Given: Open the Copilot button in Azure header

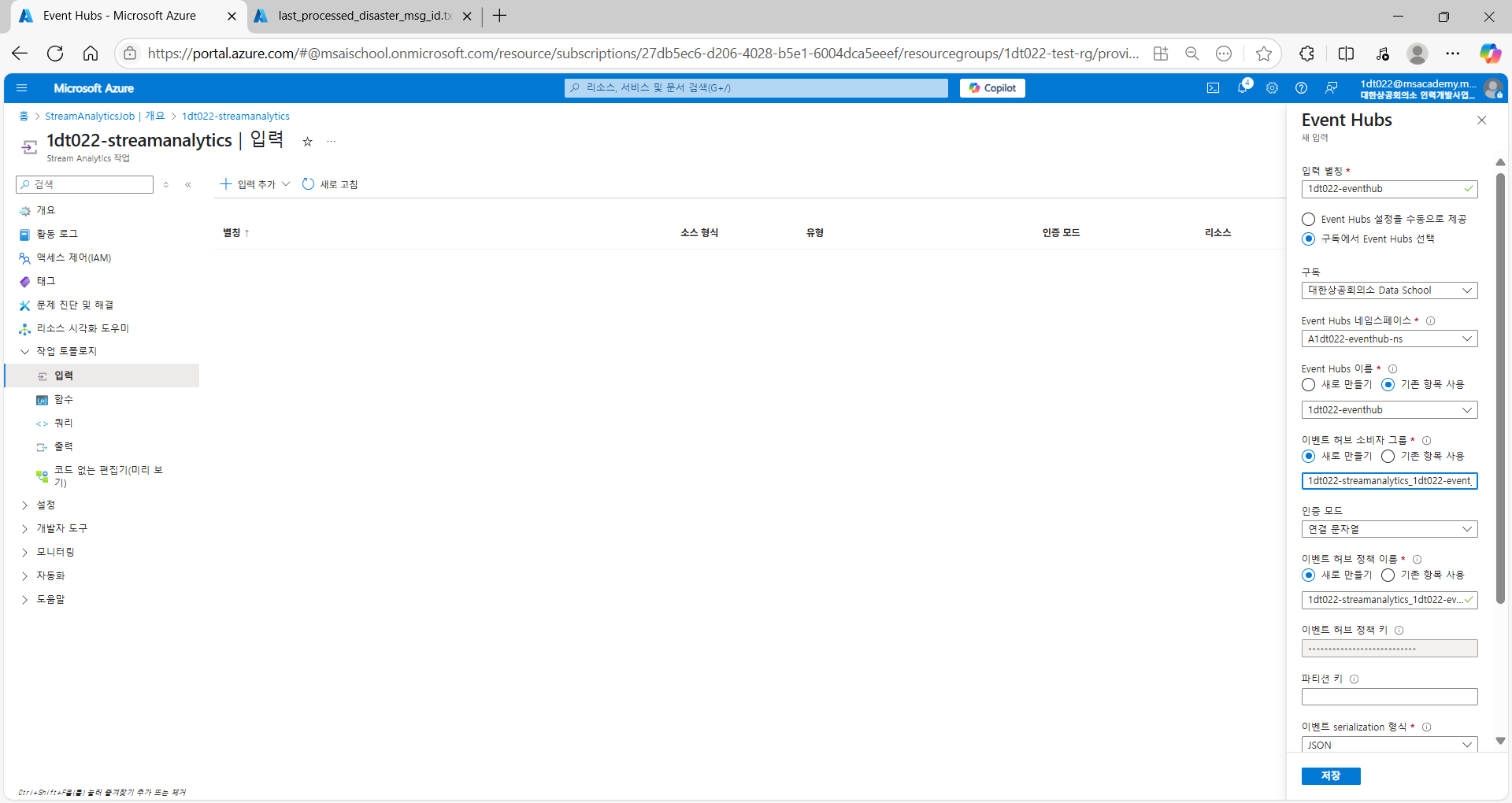Looking at the screenshot, I should tap(992, 88).
